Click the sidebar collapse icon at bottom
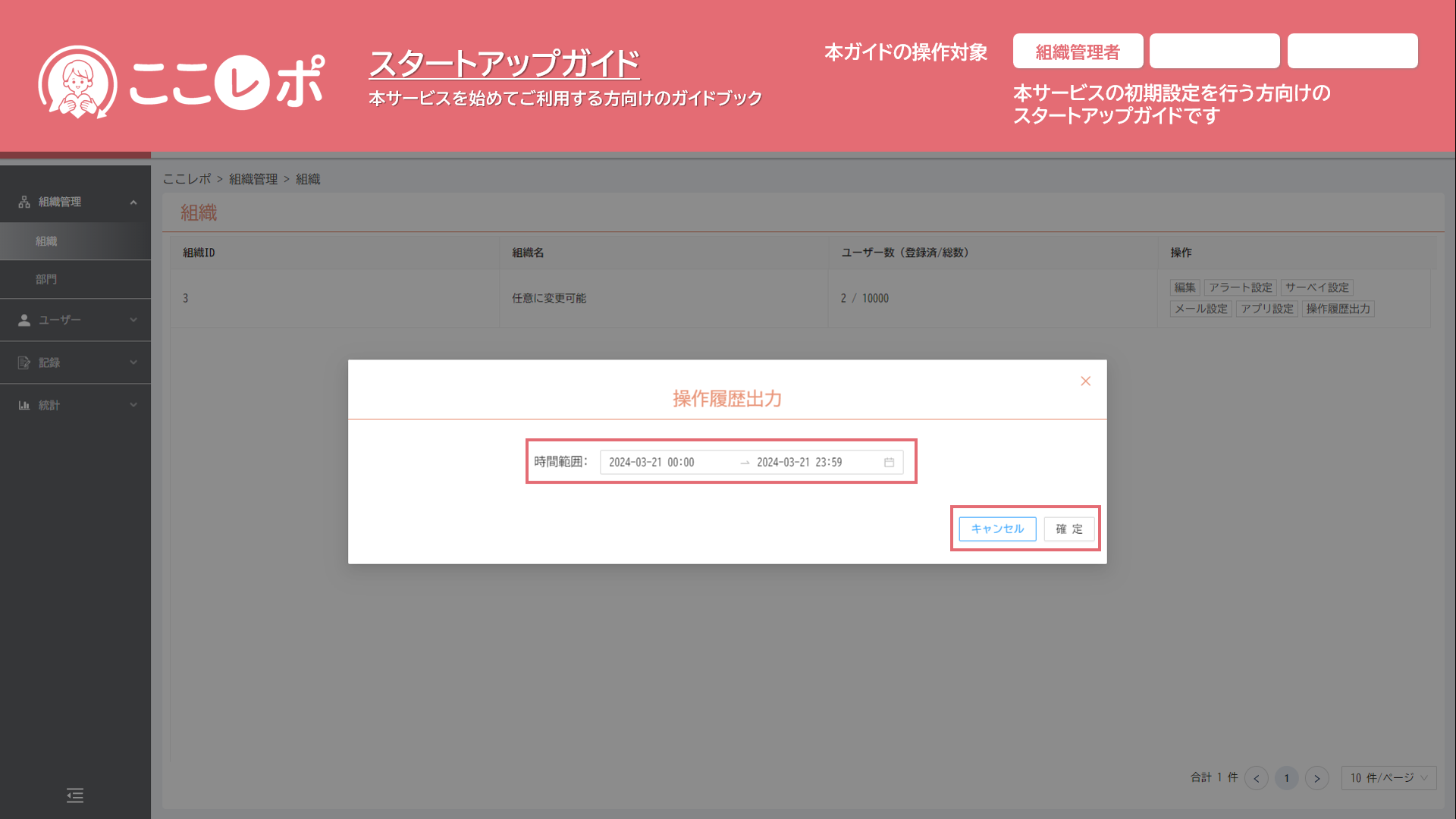 coord(74,795)
